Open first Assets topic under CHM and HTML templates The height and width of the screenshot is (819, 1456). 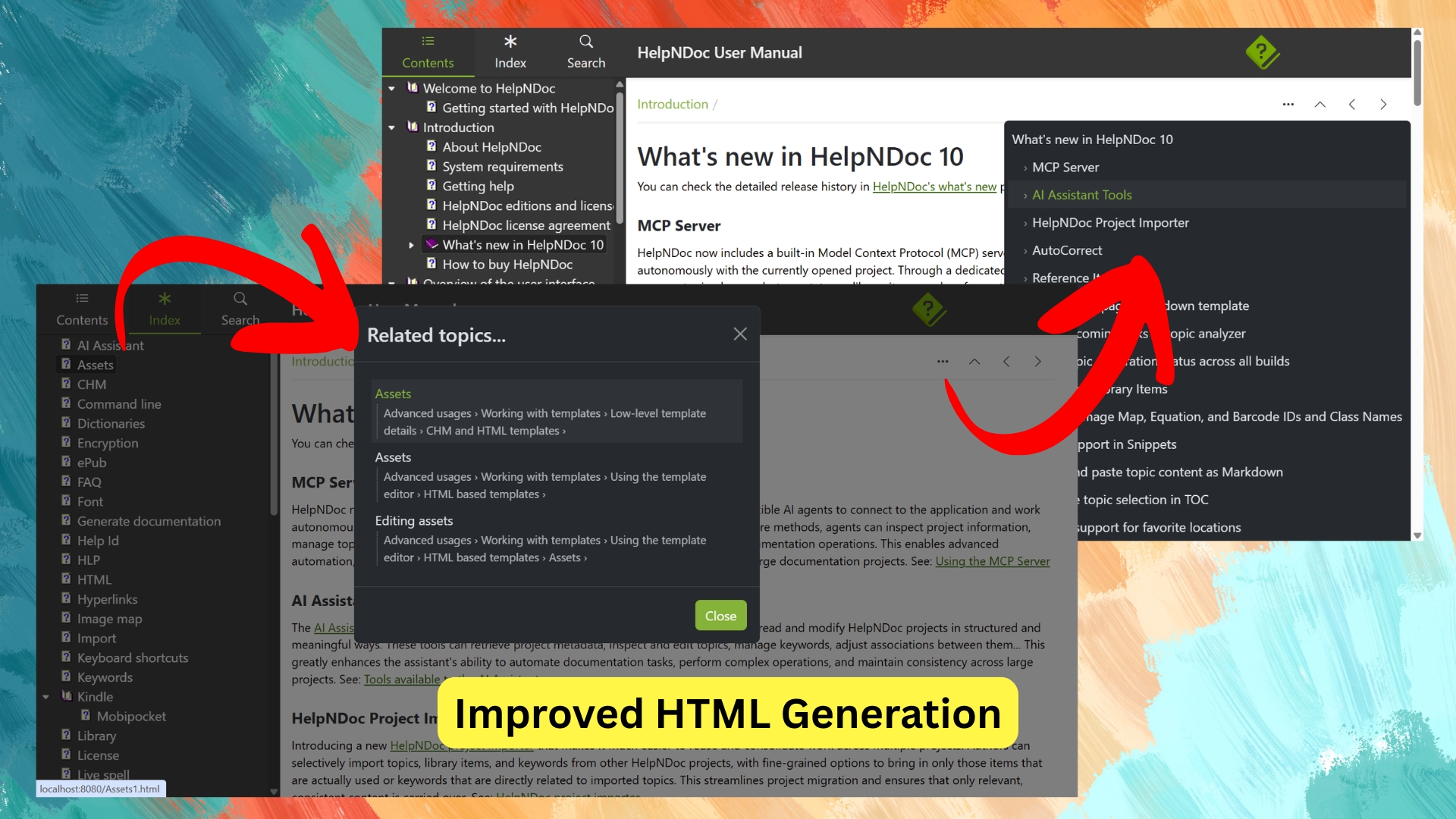pyautogui.click(x=557, y=412)
